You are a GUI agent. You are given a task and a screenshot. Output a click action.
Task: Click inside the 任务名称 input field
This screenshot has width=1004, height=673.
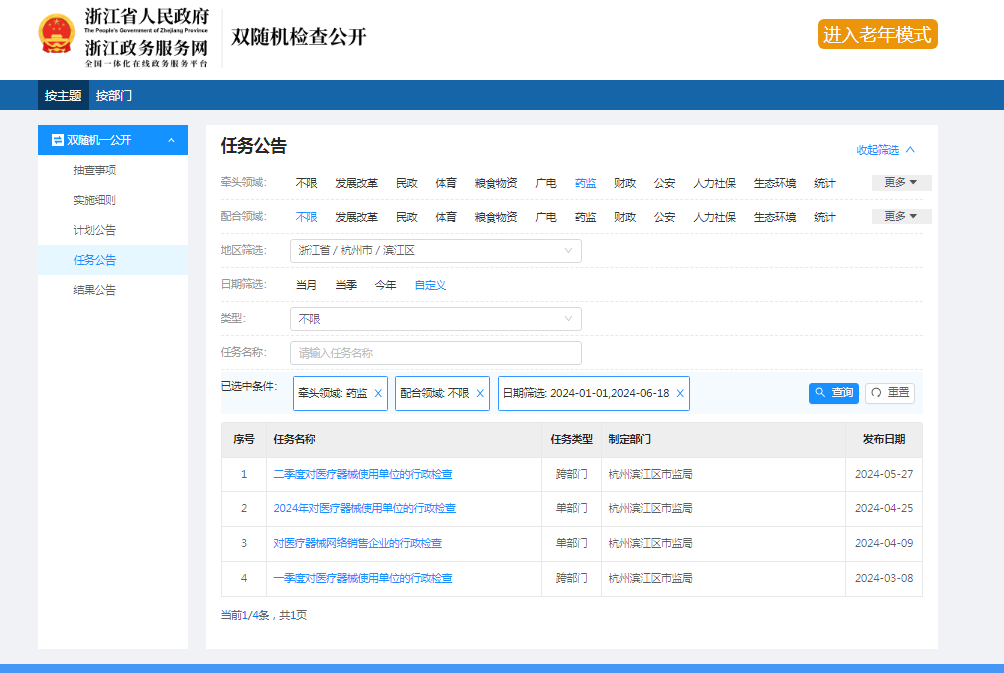pos(435,352)
